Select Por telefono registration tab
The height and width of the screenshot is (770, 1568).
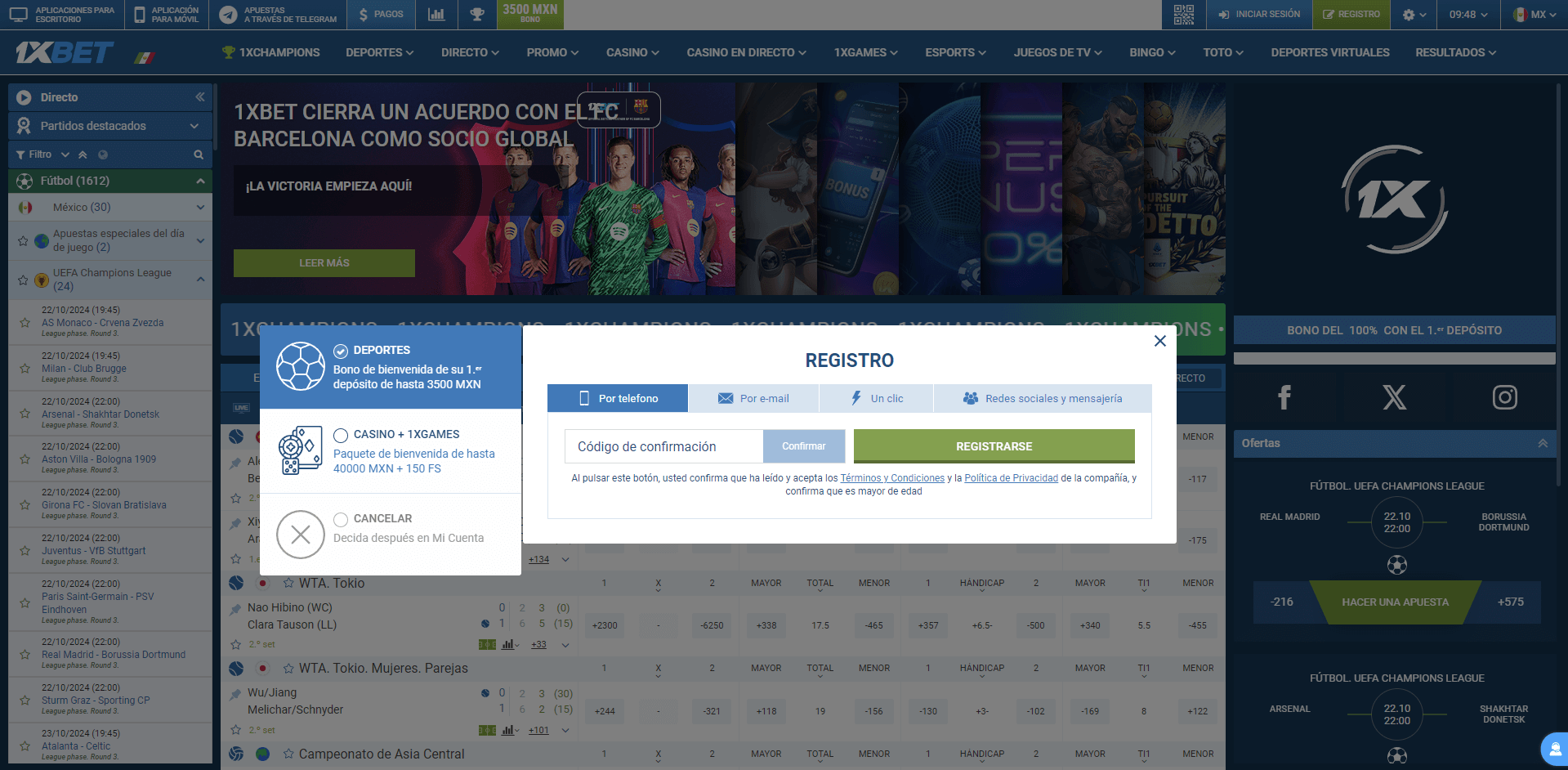pos(618,398)
